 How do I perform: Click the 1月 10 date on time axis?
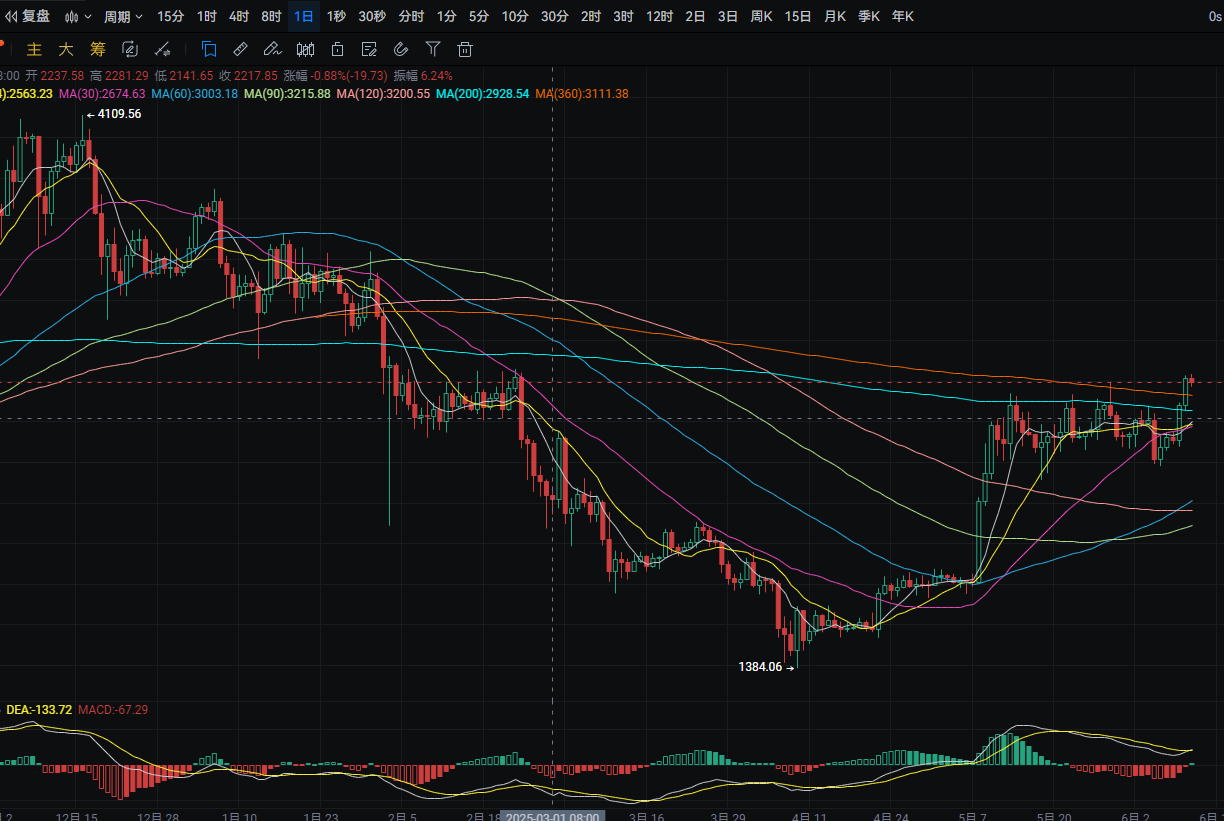239,816
